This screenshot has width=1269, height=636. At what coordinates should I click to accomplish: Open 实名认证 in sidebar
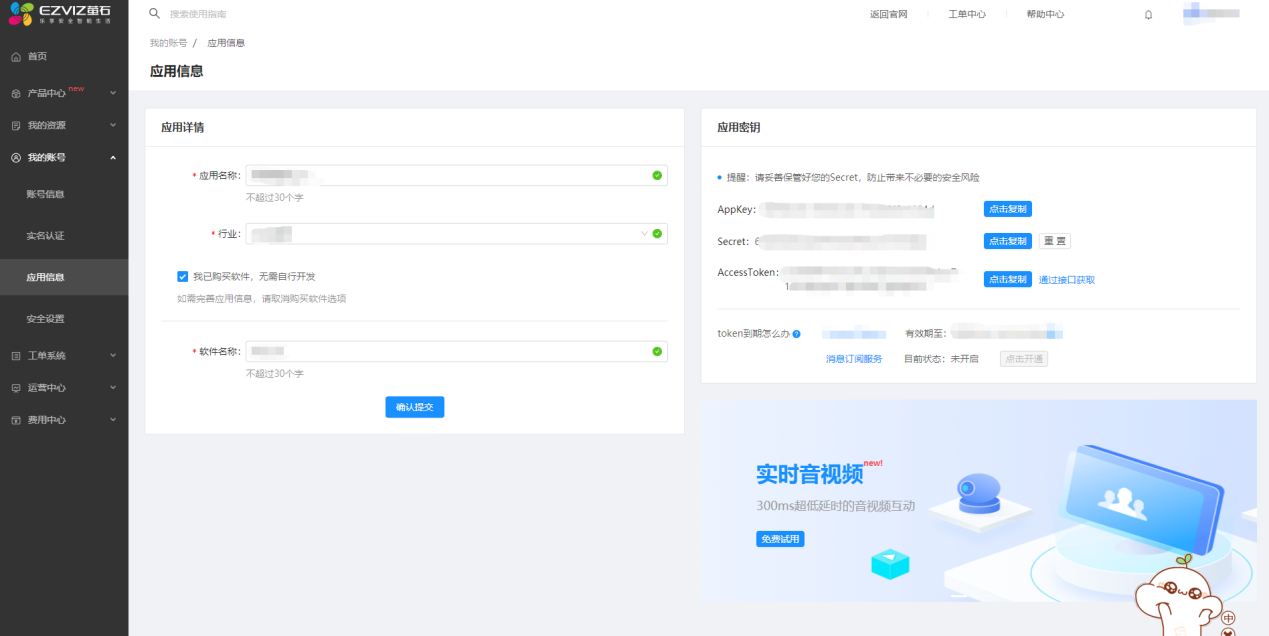45,236
